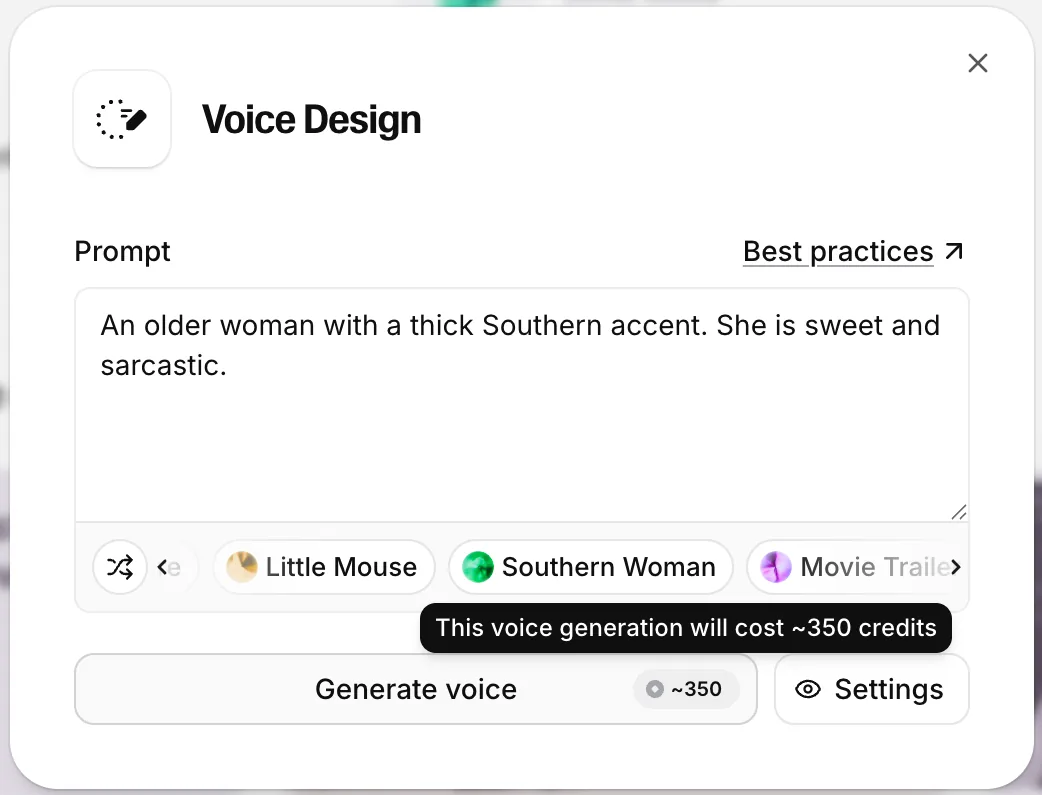Click the Little Mouse avatar icon
Viewport: 1042px width, 795px height.
tap(242, 567)
